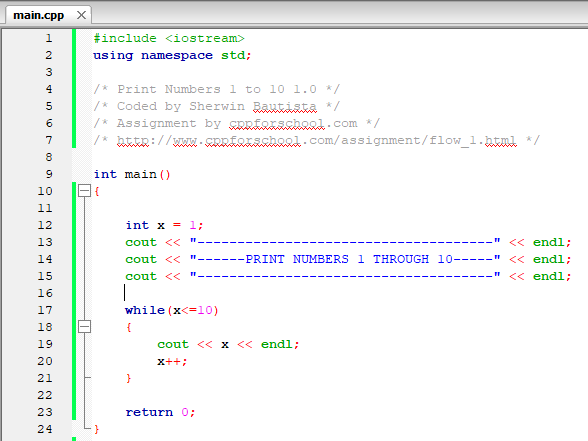Click on 'cout << x << endl;' line

tap(228, 344)
